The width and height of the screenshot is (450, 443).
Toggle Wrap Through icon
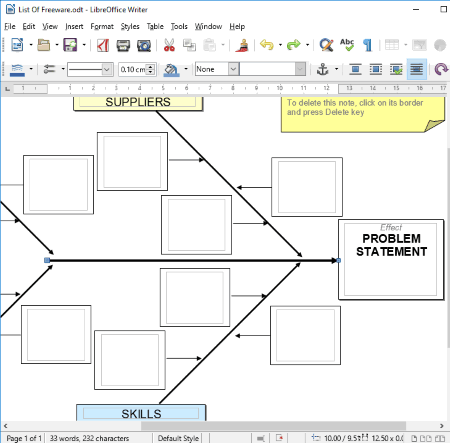[x=417, y=69]
